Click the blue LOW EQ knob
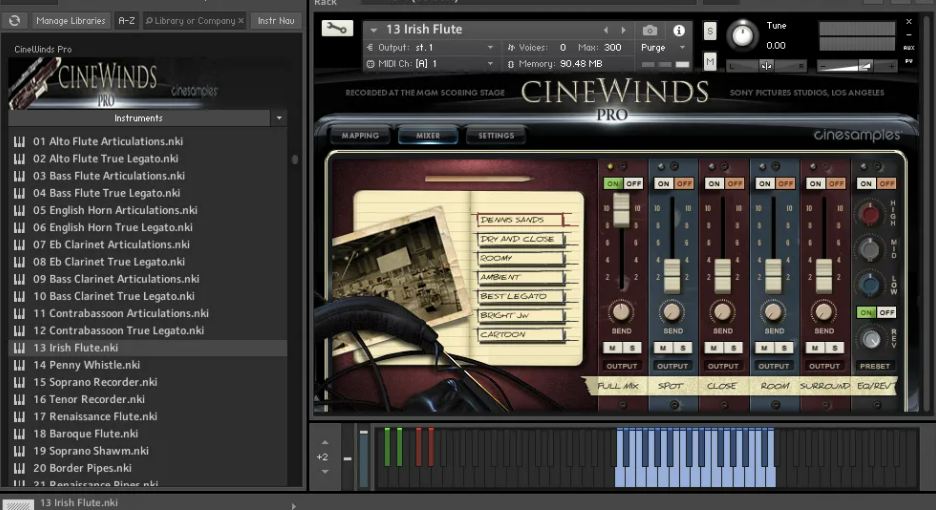This screenshot has height=510, width=936. [x=869, y=285]
